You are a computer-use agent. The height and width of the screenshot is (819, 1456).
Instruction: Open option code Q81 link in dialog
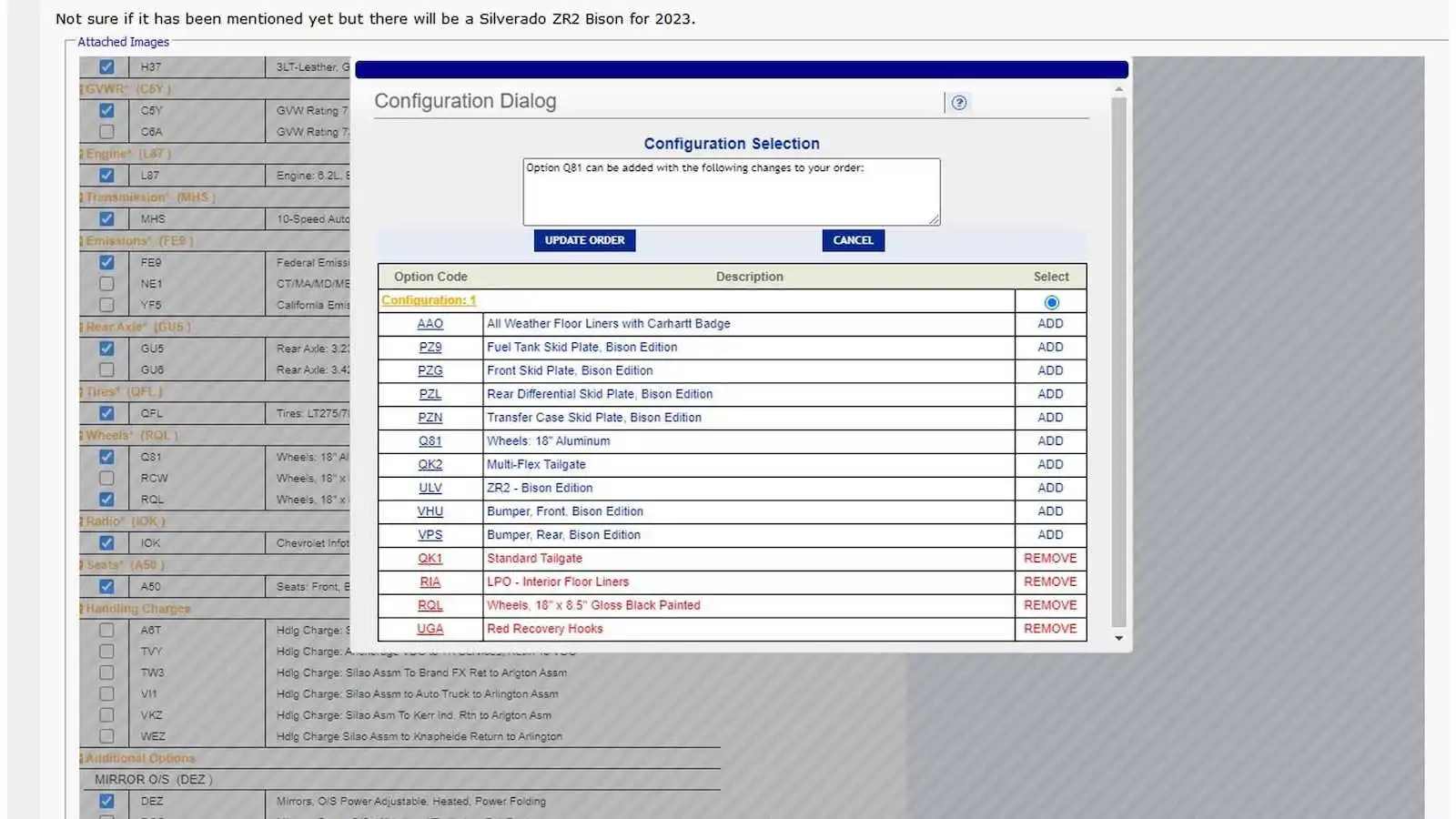(x=430, y=441)
